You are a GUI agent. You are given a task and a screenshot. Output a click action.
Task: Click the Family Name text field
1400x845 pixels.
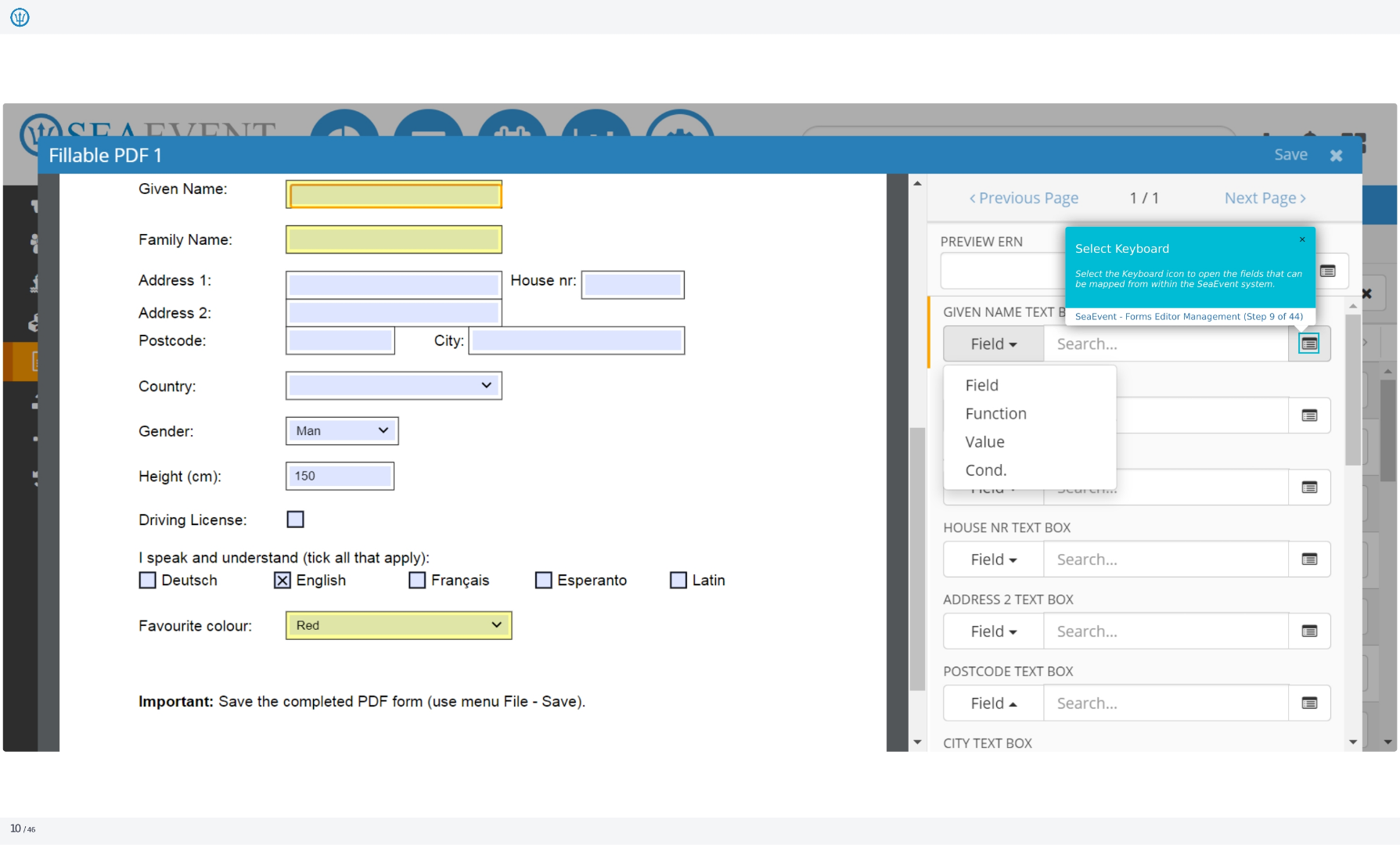(x=394, y=239)
